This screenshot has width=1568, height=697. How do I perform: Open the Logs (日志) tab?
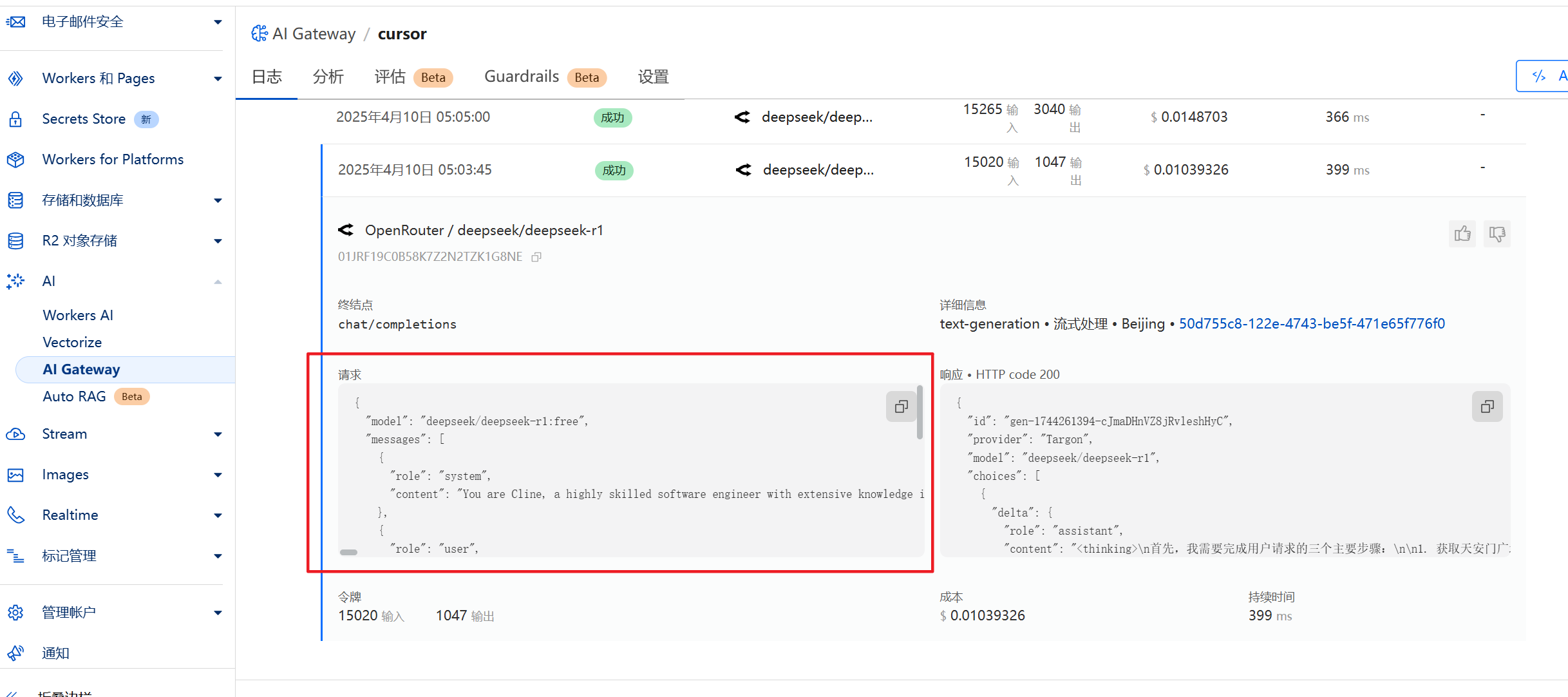click(267, 77)
